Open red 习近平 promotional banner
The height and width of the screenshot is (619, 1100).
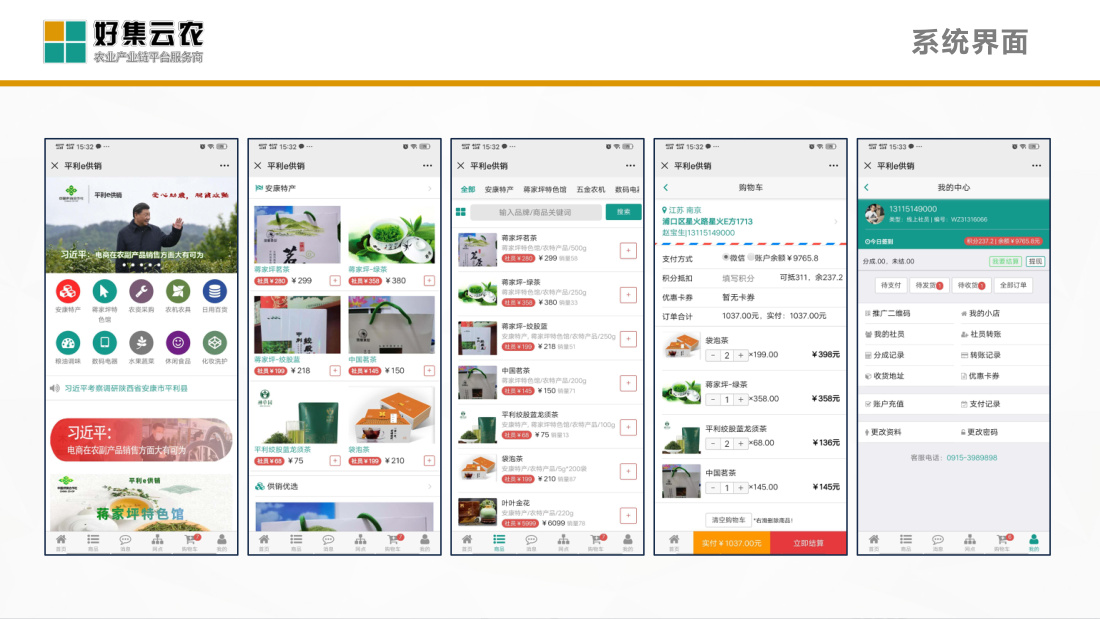click(141, 440)
